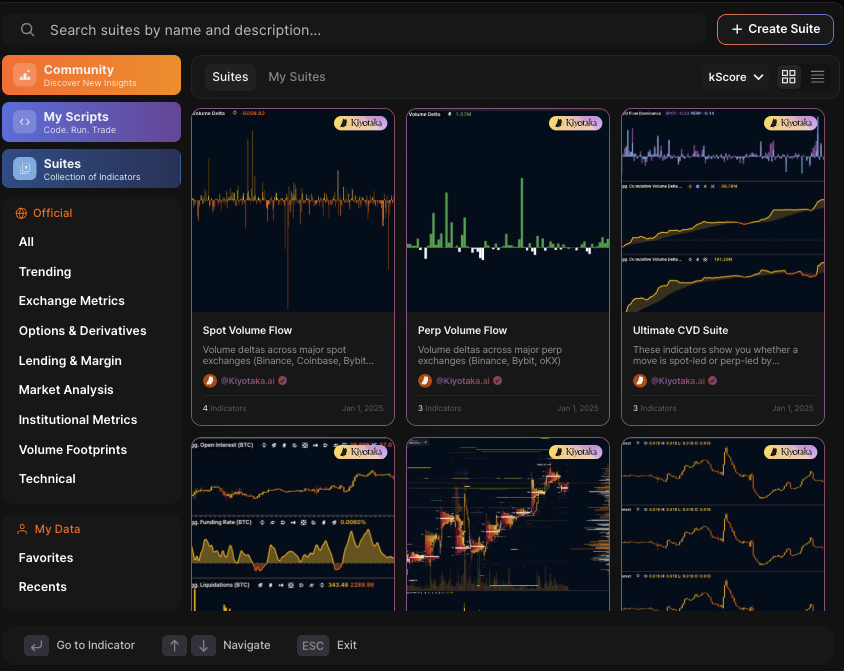Select My Scripts in the sidebar
844x671 pixels.
tap(91, 121)
